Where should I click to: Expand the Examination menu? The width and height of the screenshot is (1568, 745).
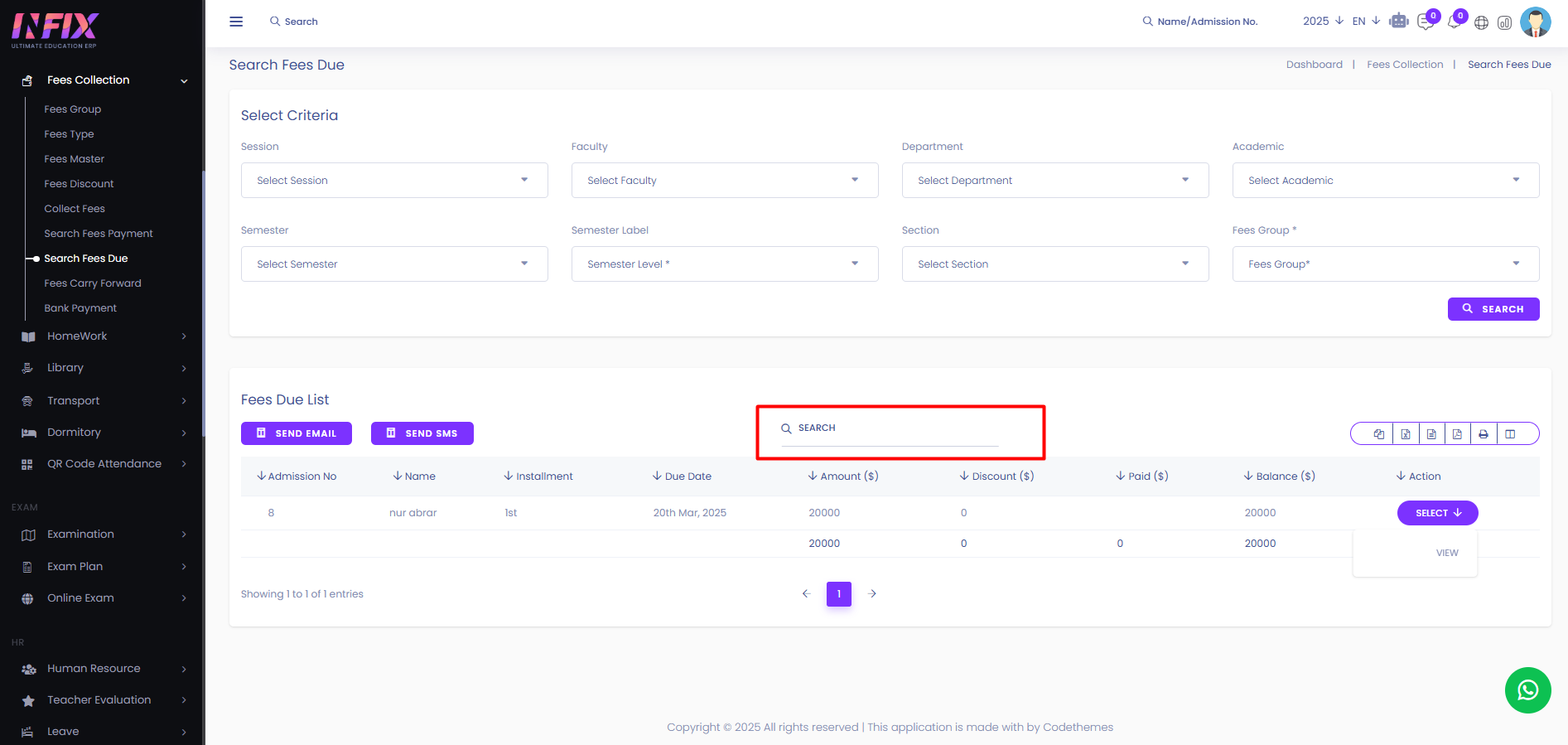103,535
